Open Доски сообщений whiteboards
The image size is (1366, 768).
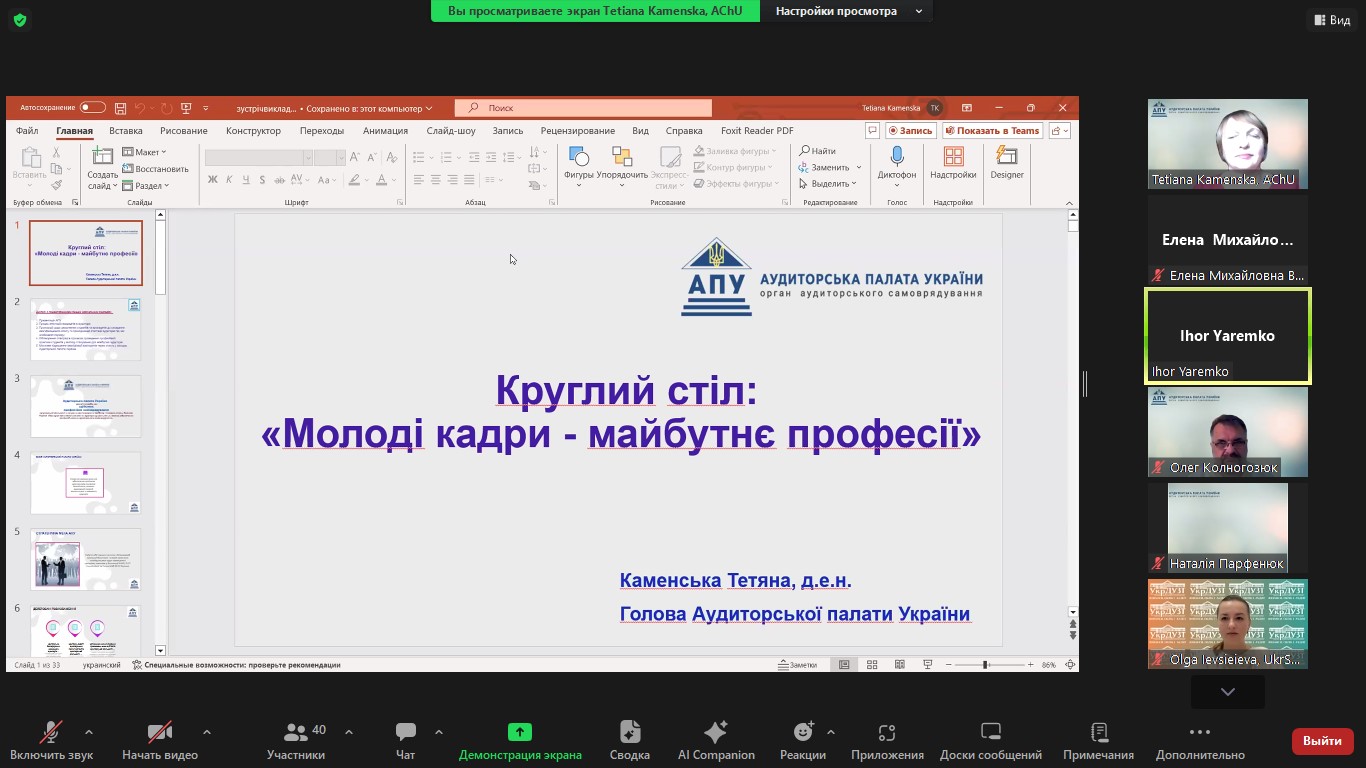click(991, 741)
